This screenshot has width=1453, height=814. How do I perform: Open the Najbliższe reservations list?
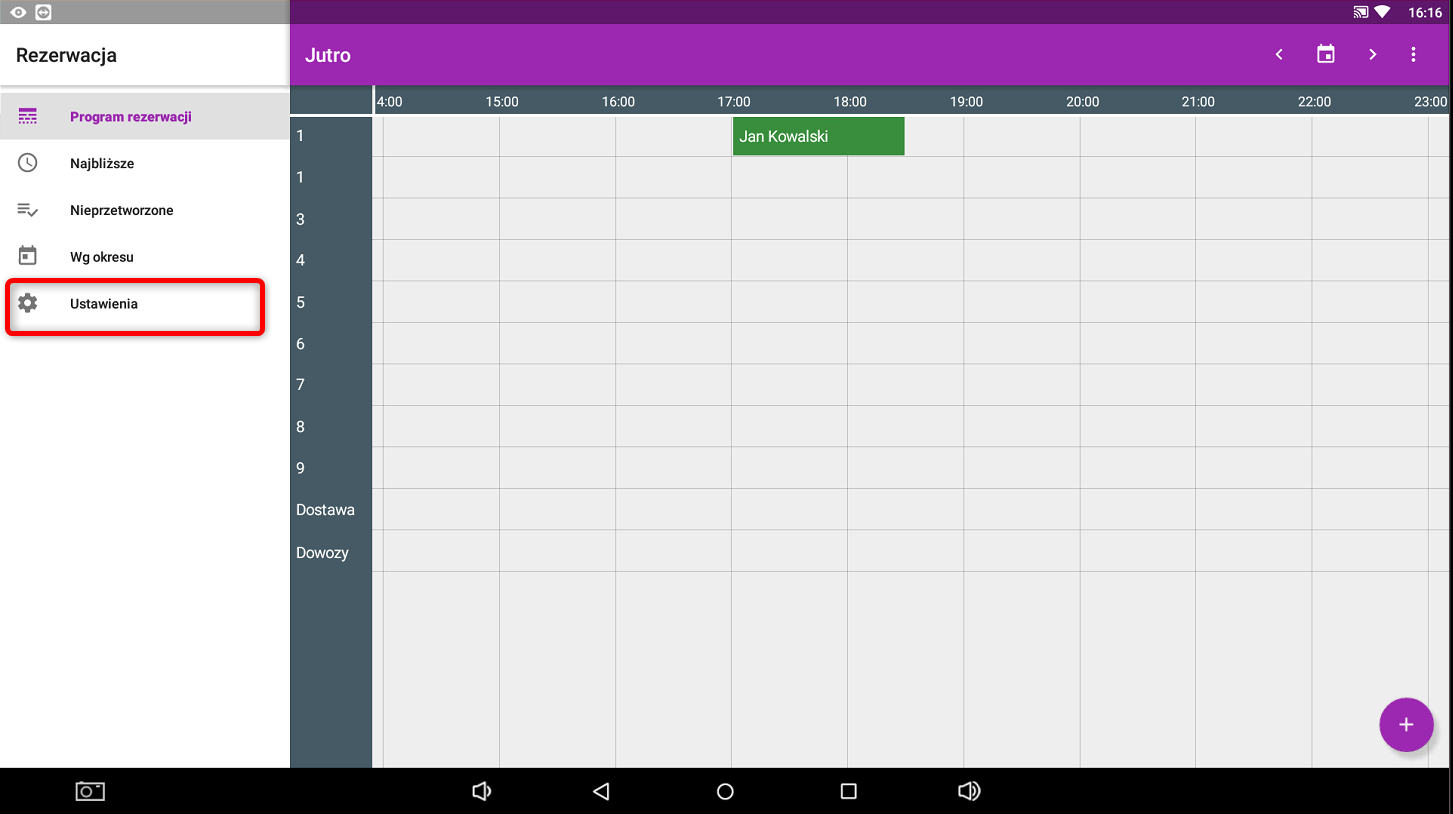pyautogui.click(x=102, y=163)
